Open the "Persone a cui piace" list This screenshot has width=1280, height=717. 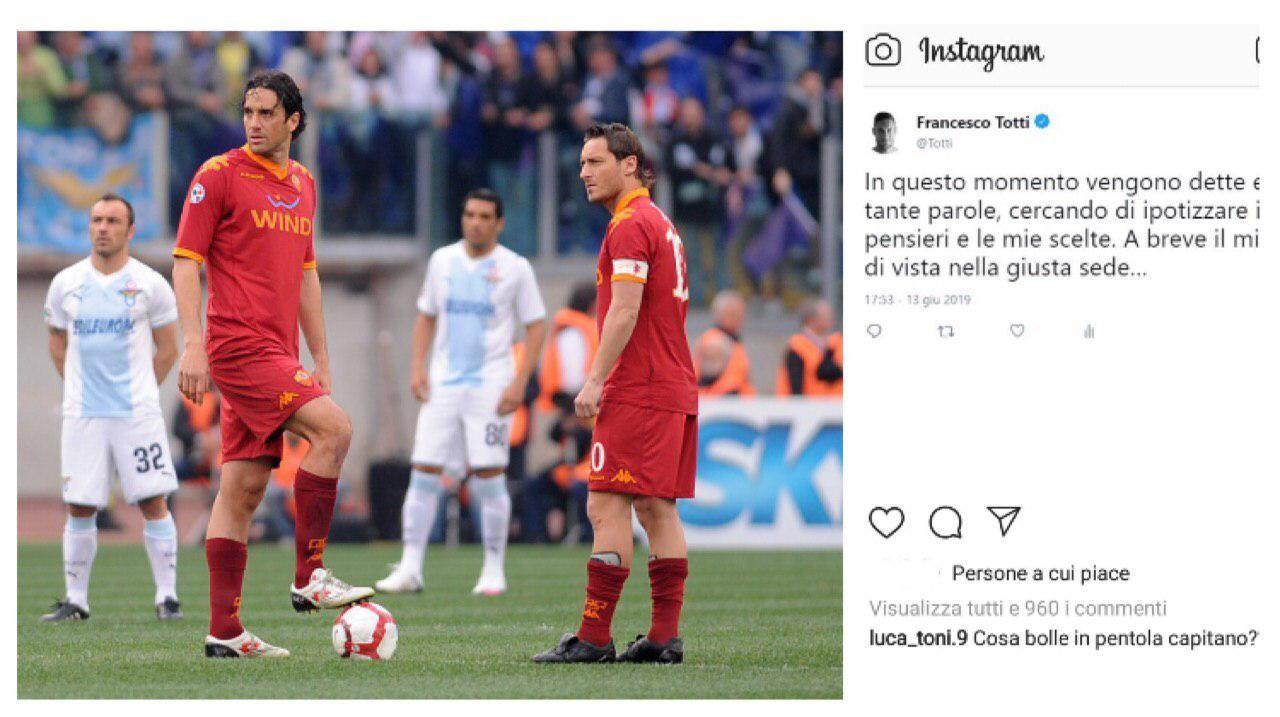click(x=1040, y=574)
